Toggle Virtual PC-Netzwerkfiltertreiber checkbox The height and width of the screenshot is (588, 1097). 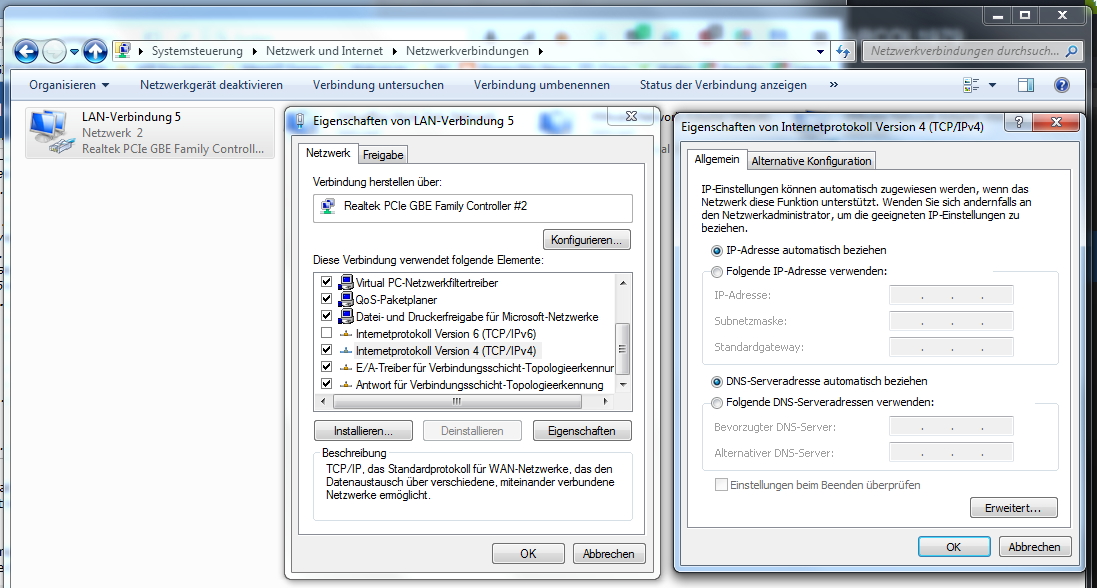(x=326, y=282)
